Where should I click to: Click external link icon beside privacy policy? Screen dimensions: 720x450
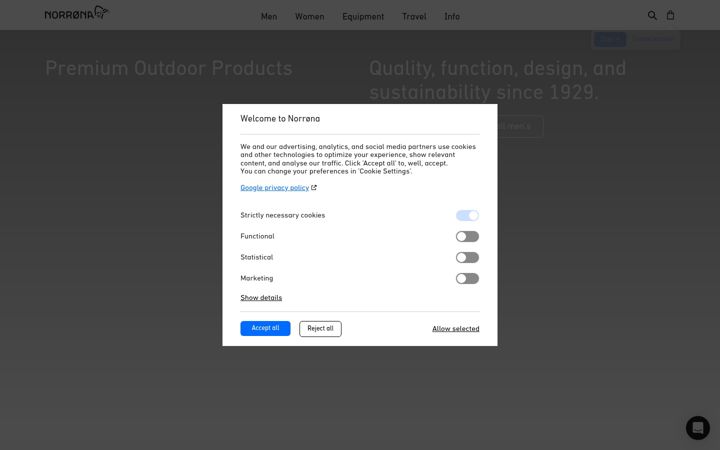coord(314,187)
